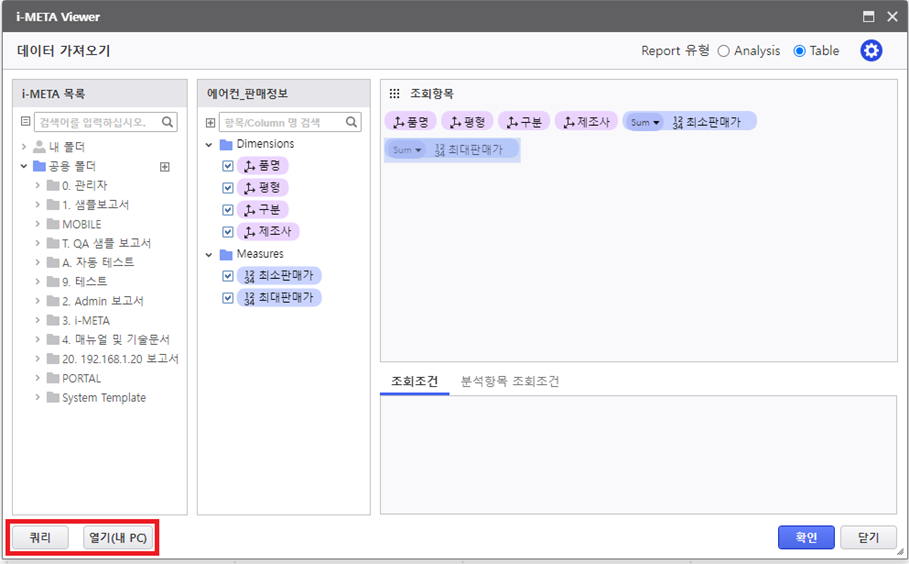This screenshot has width=909, height=564.
Task: Click the list icon left of folder search
Action: point(26,123)
